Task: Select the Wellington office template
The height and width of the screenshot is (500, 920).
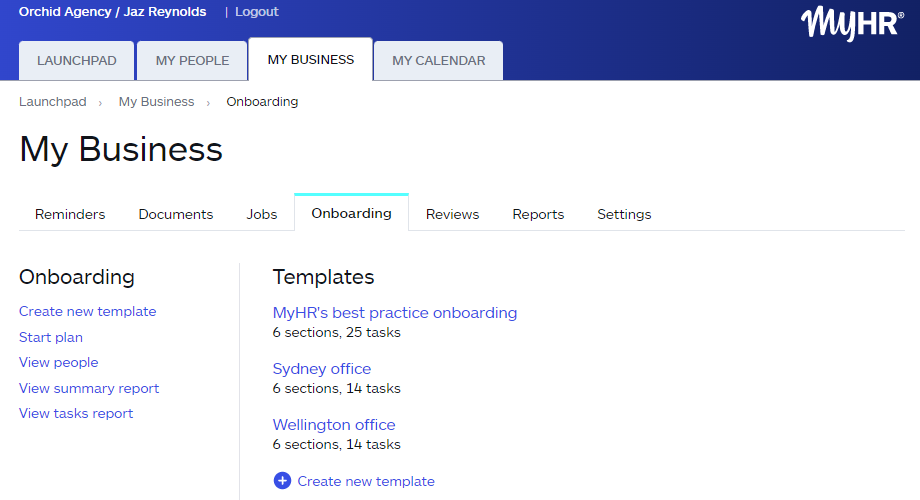Action: 334,425
